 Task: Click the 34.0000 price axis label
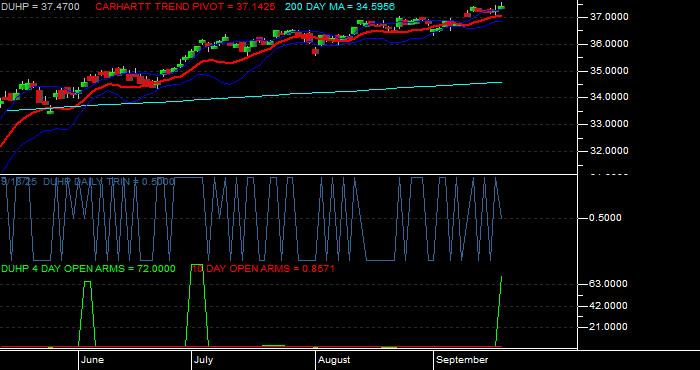(609, 97)
